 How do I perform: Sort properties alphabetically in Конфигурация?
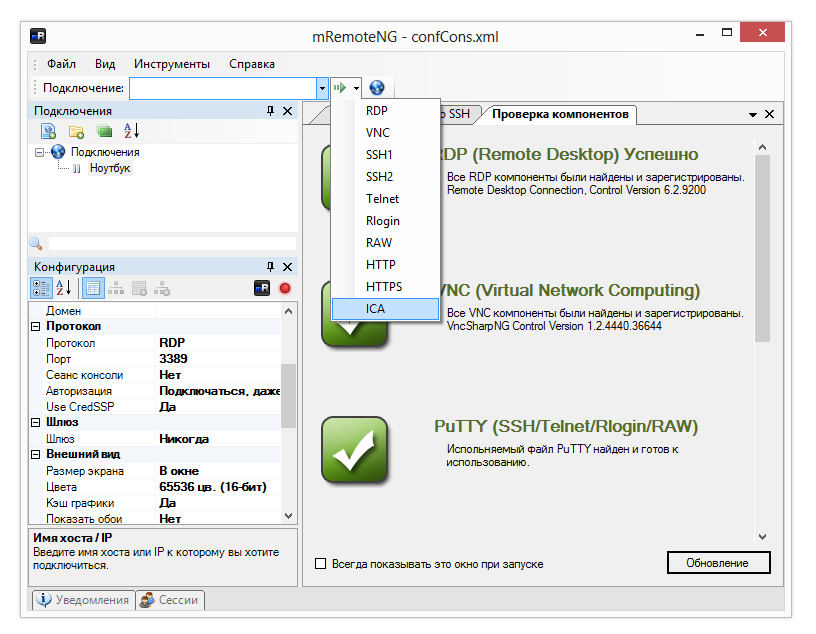63,288
